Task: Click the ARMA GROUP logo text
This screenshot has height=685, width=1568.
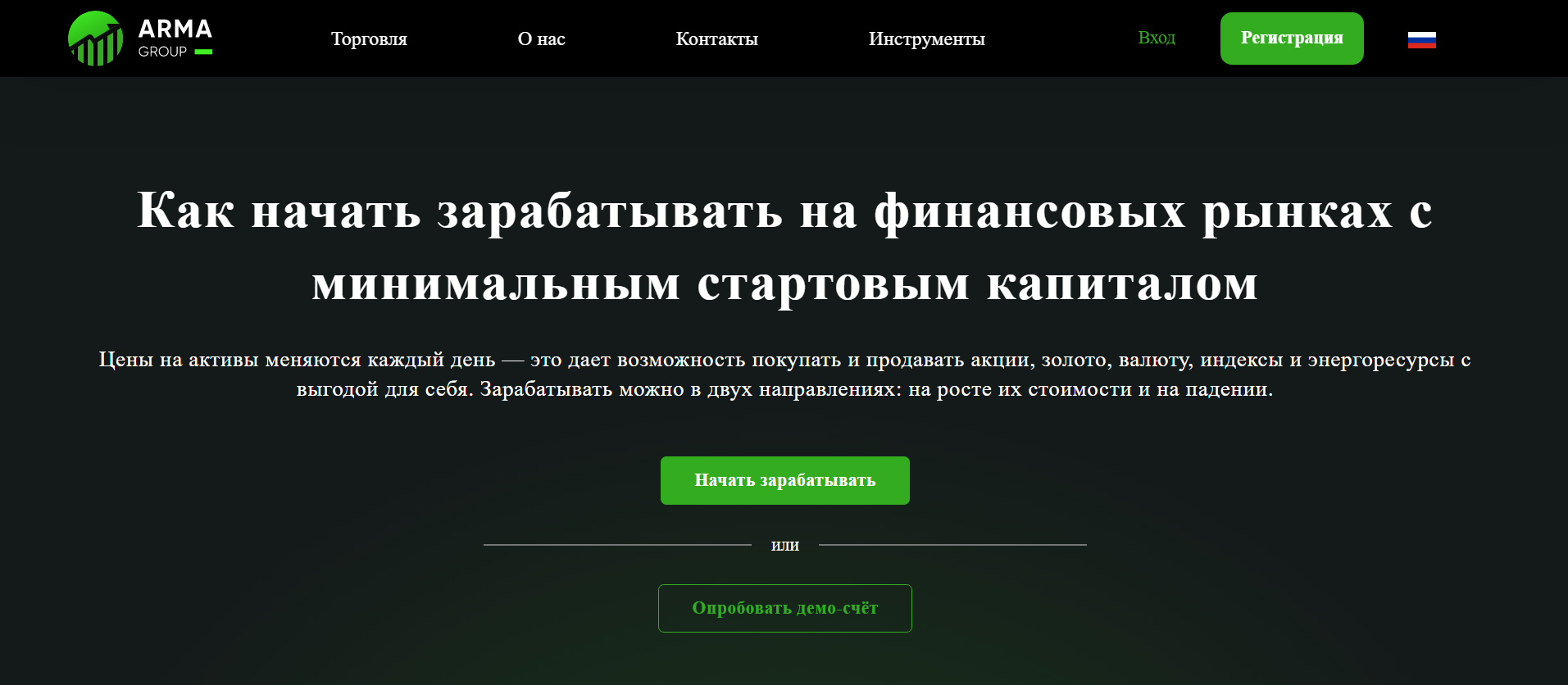Action: point(175,29)
